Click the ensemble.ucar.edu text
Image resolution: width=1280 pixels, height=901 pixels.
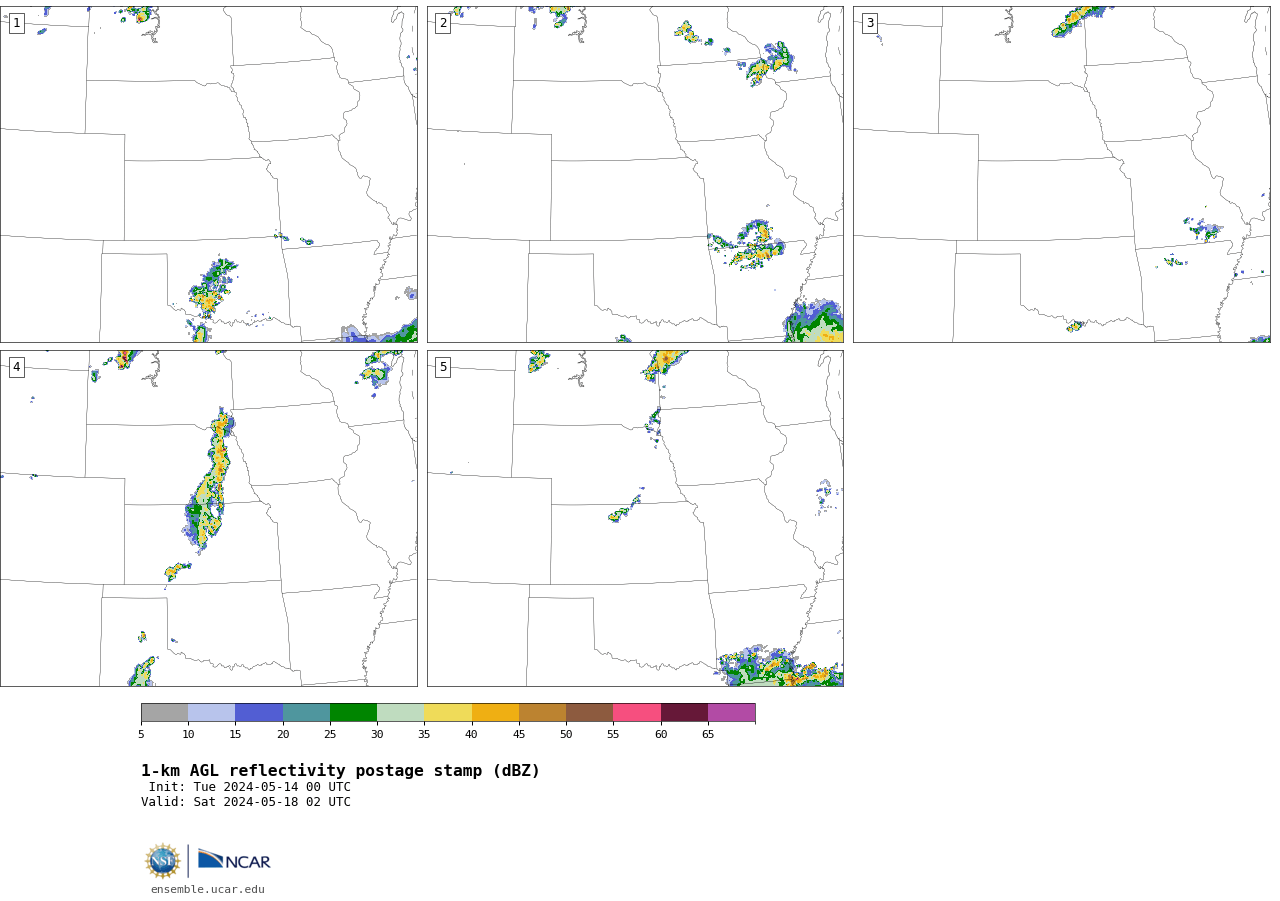pyautogui.click(x=208, y=889)
